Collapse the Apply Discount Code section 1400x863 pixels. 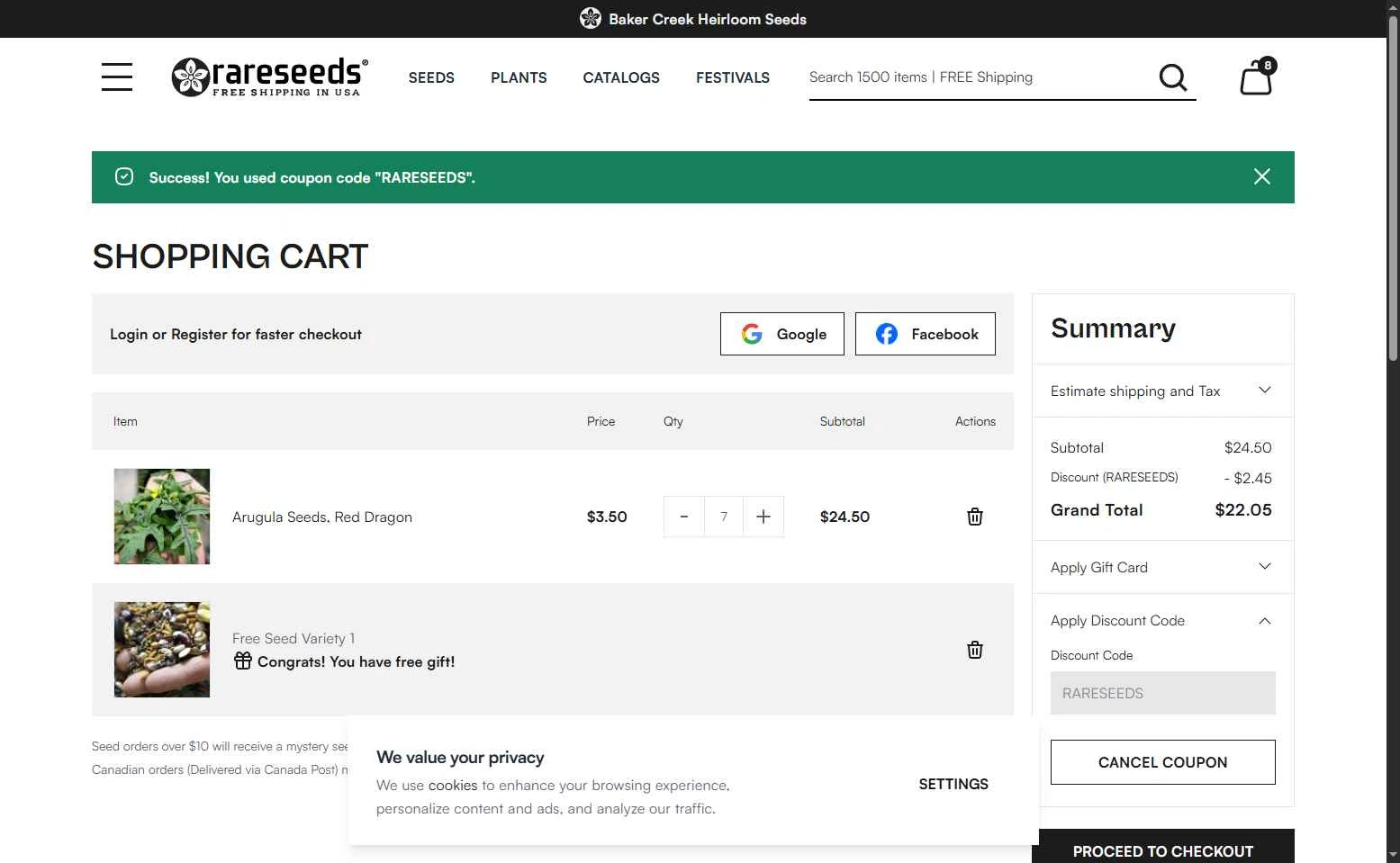pyautogui.click(x=1162, y=621)
